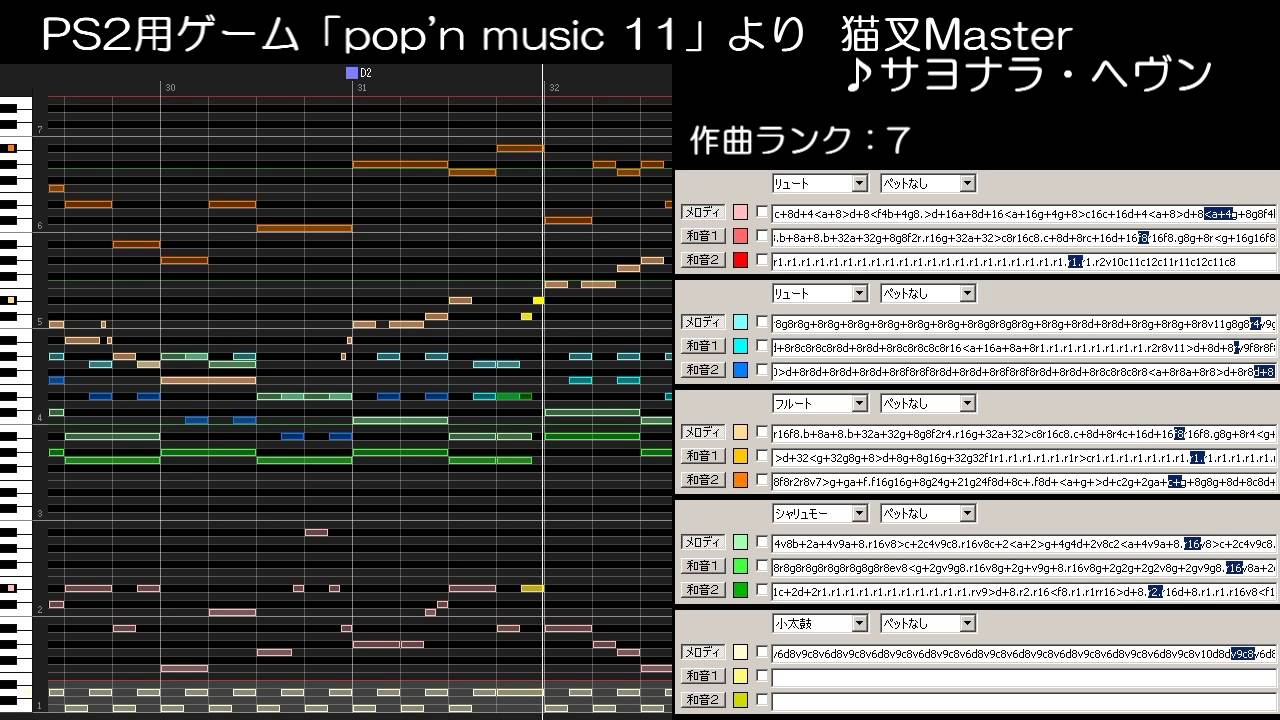The width and height of the screenshot is (1280, 720).
Task: Click the light cyan メロディ color swatch
Action: pyautogui.click(x=740, y=322)
